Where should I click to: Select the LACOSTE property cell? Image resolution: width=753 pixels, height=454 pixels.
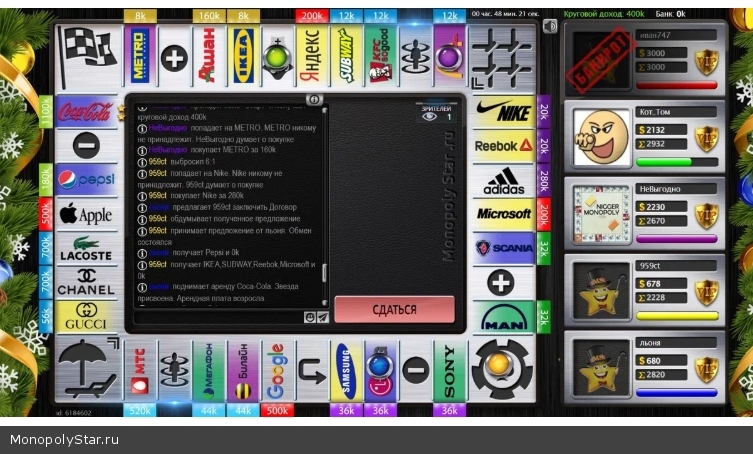point(86,248)
